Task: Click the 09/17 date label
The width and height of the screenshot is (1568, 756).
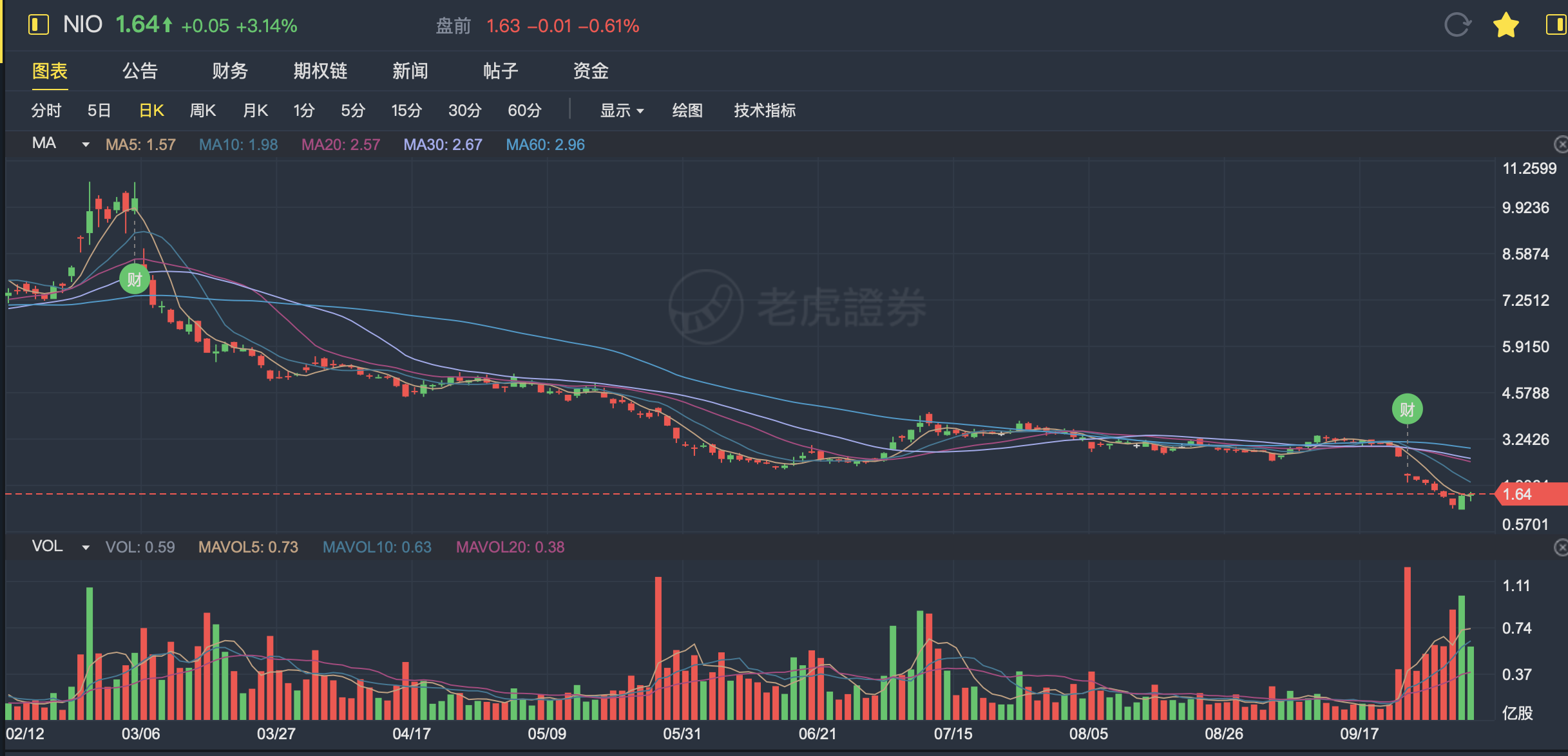Action: coord(1359,734)
